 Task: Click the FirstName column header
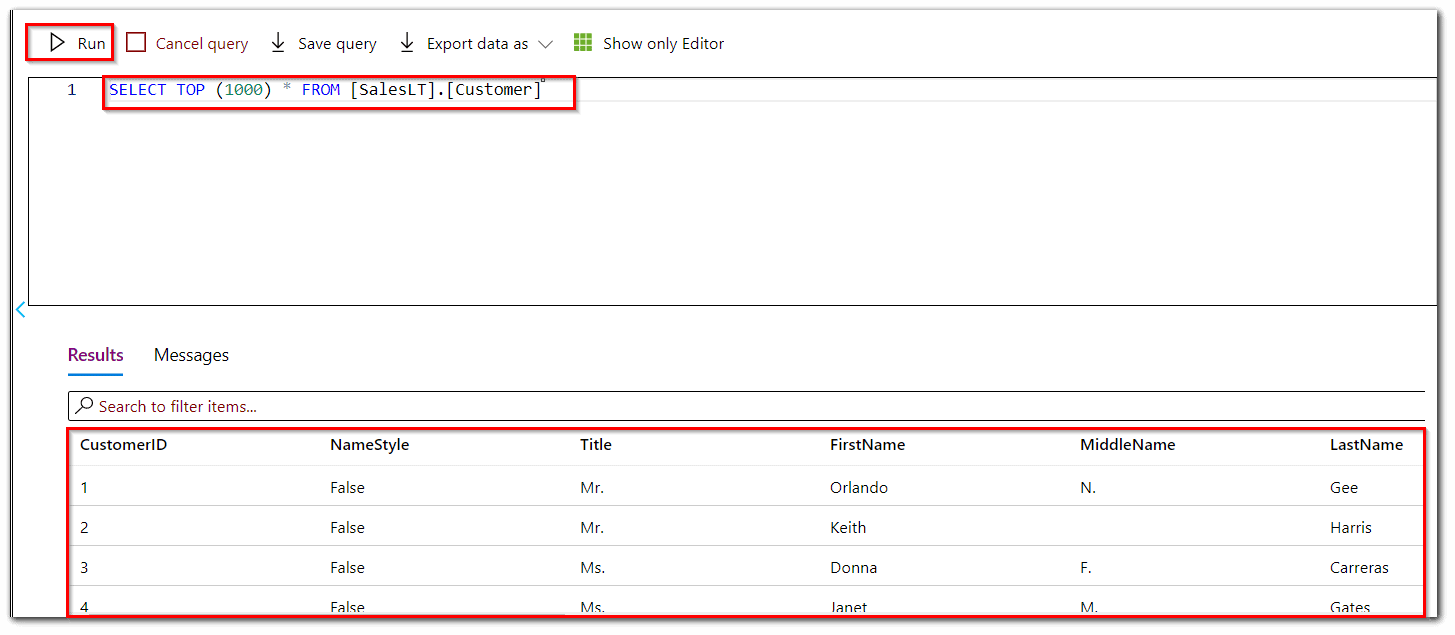pos(867,445)
